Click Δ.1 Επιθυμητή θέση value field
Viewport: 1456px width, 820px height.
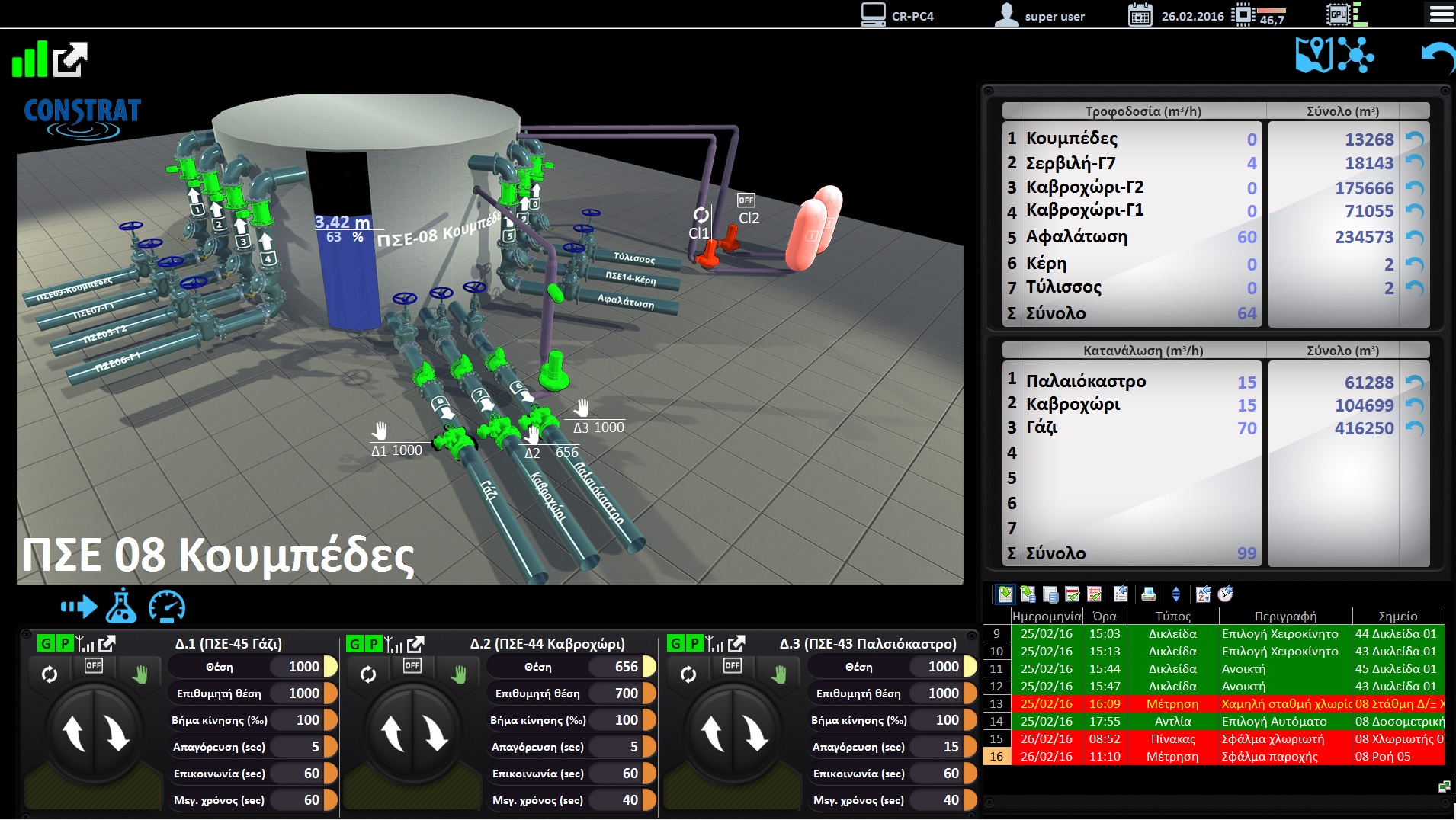tap(303, 693)
